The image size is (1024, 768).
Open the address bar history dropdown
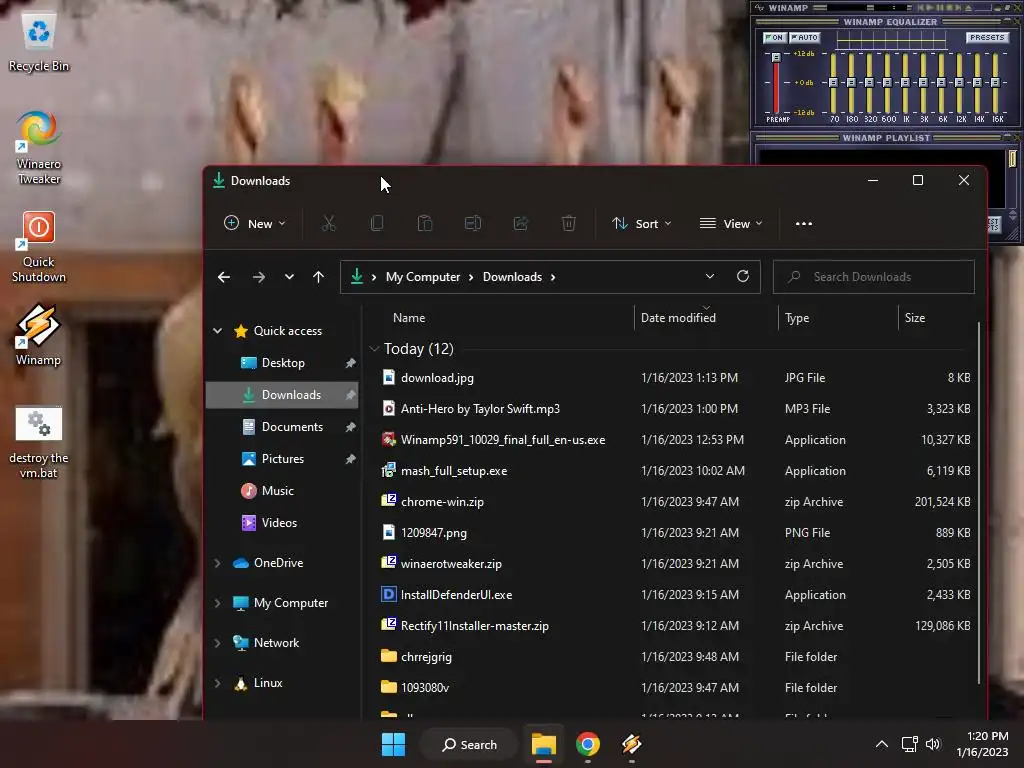[x=710, y=276]
